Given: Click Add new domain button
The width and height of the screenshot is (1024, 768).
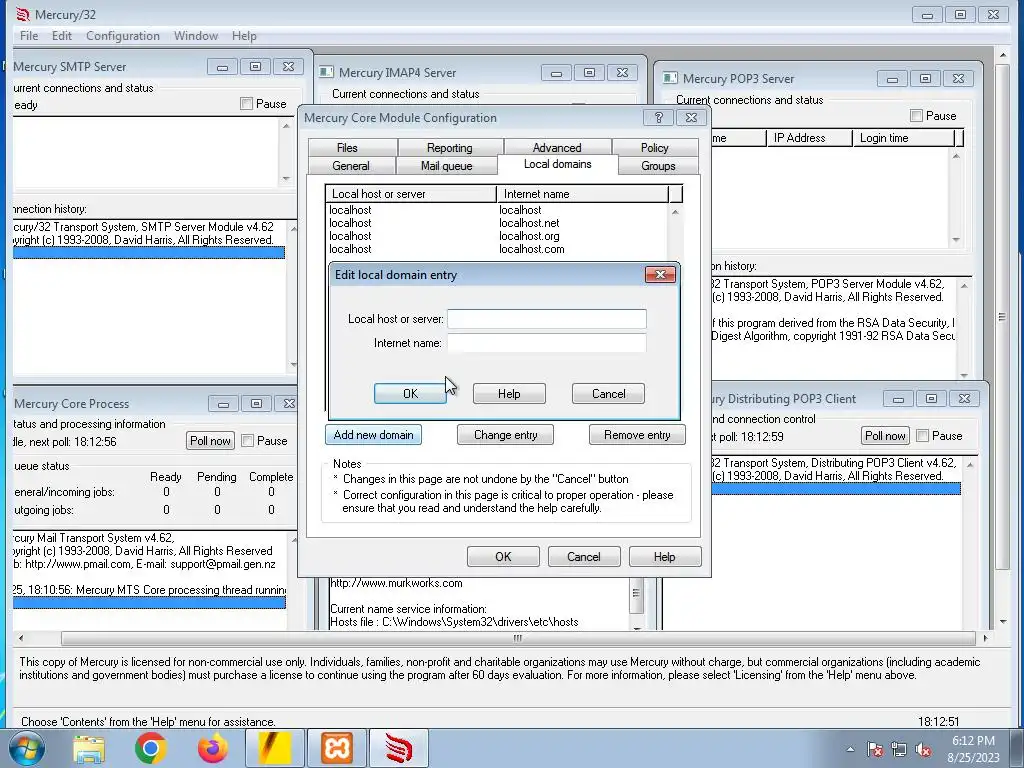Looking at the screenshot, I should click(x=374, y=434).
